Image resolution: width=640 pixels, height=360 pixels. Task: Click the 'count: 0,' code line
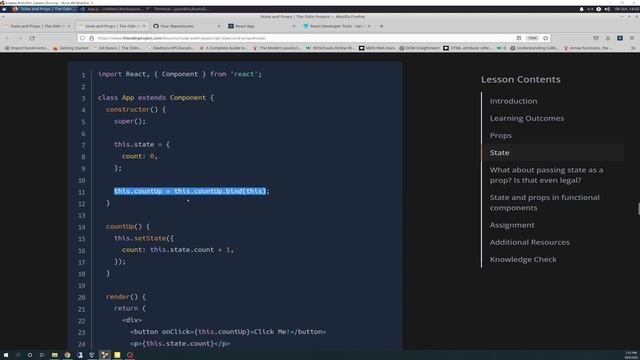click(x=140, y=156)
